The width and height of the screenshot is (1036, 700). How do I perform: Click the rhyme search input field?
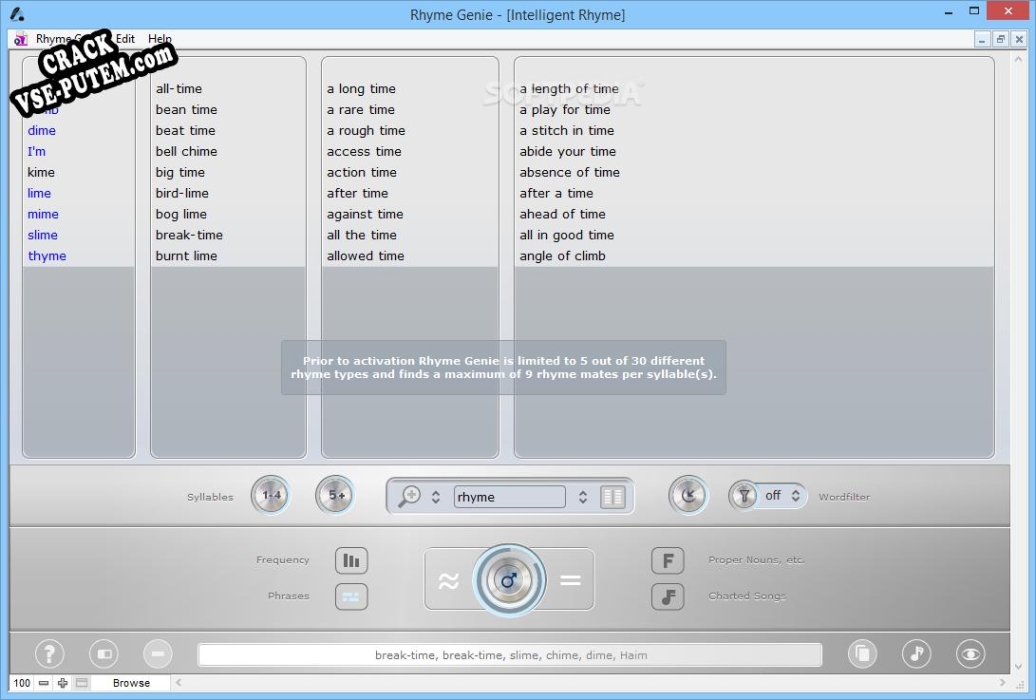[508, 497]
